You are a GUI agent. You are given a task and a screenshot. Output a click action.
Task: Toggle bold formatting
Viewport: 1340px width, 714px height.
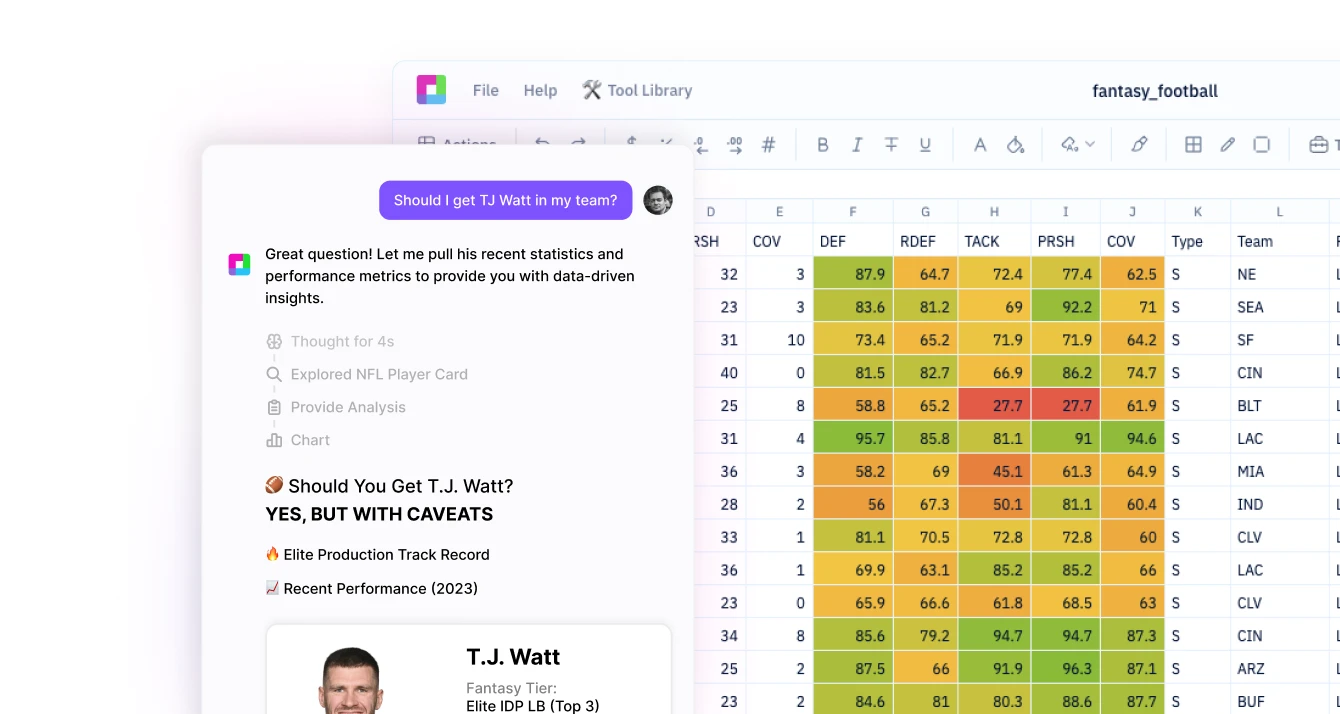[823, 145]
